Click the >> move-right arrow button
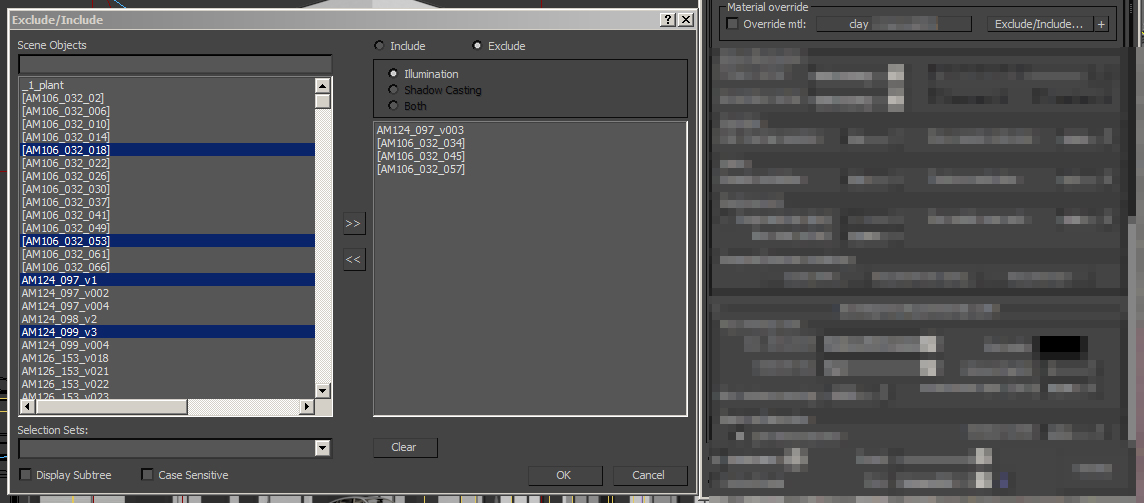Viewport: 1144px width, 503px height. (353, 224)
